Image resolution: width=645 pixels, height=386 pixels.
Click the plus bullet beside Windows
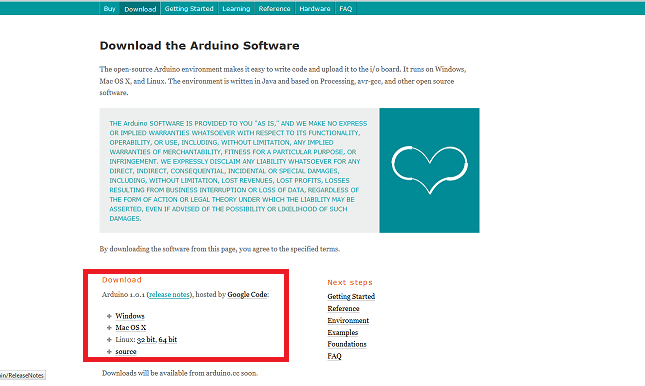[109, 316]
